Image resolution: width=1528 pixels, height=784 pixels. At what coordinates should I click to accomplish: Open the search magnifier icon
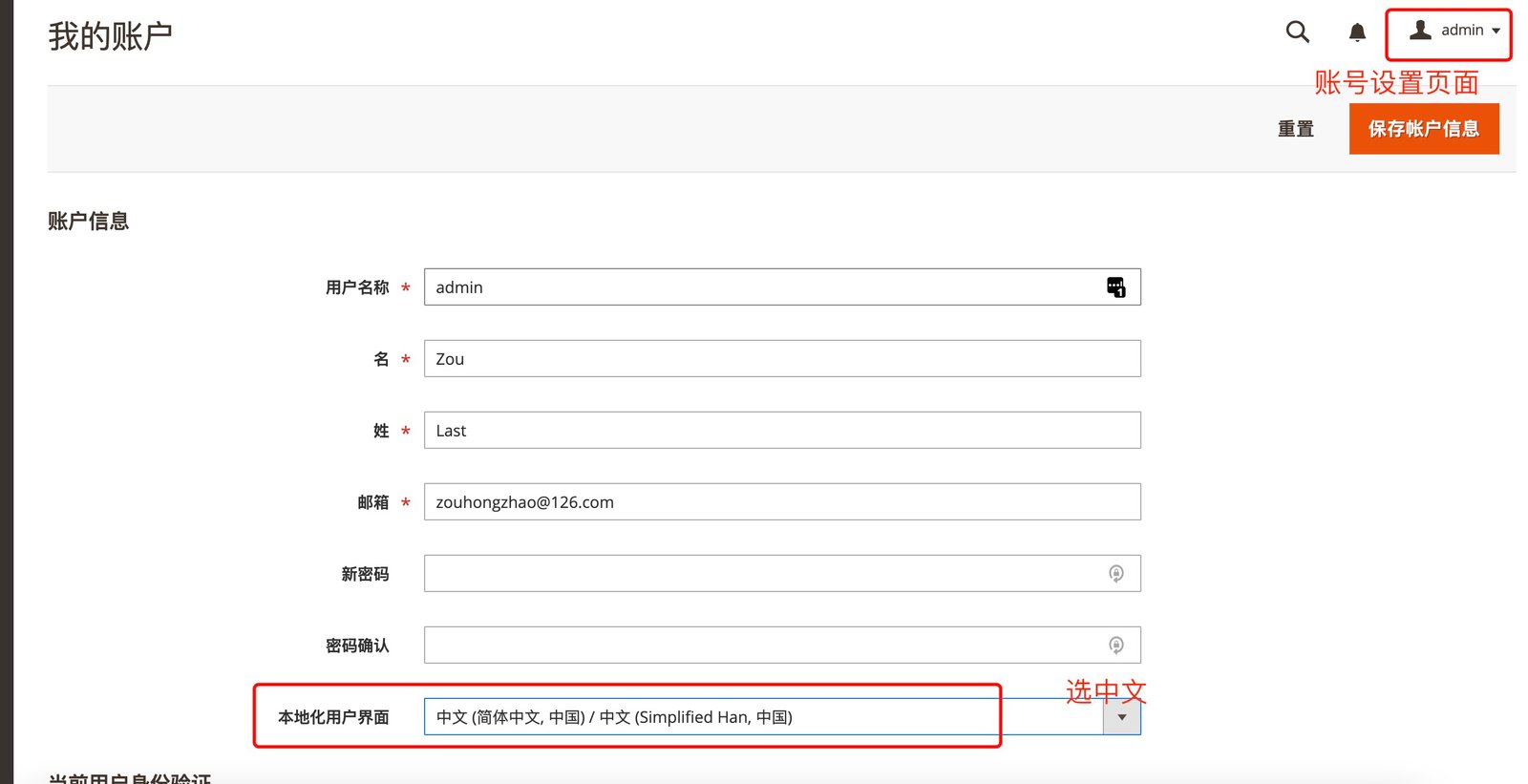click(x=1297, y=32)
